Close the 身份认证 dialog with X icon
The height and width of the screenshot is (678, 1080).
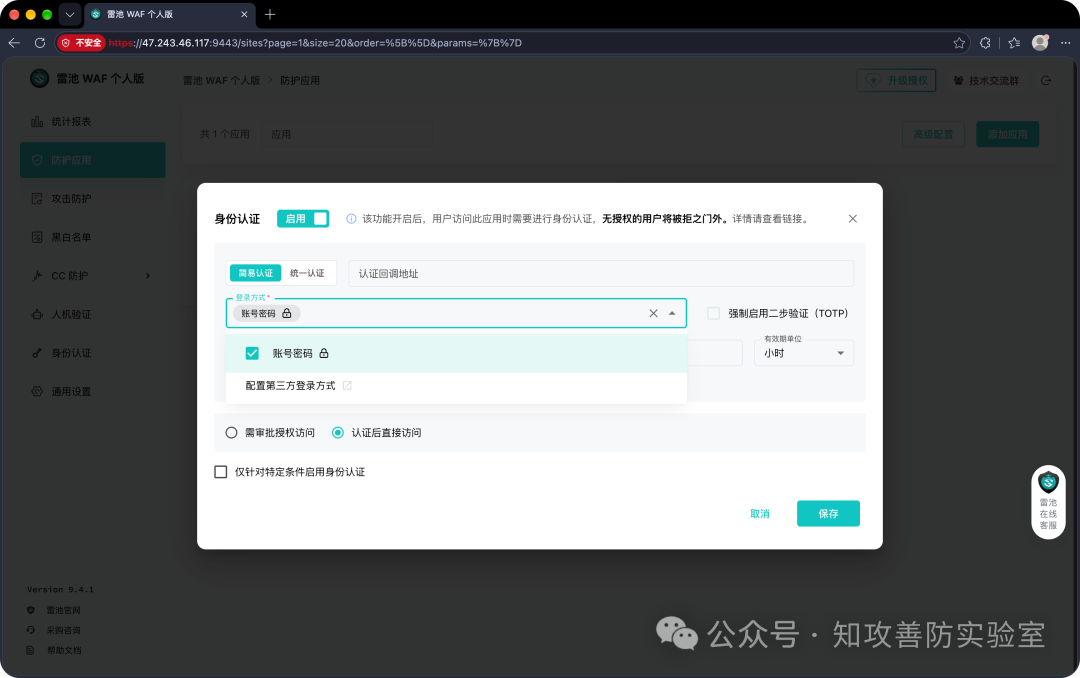[x=853, y=218]
